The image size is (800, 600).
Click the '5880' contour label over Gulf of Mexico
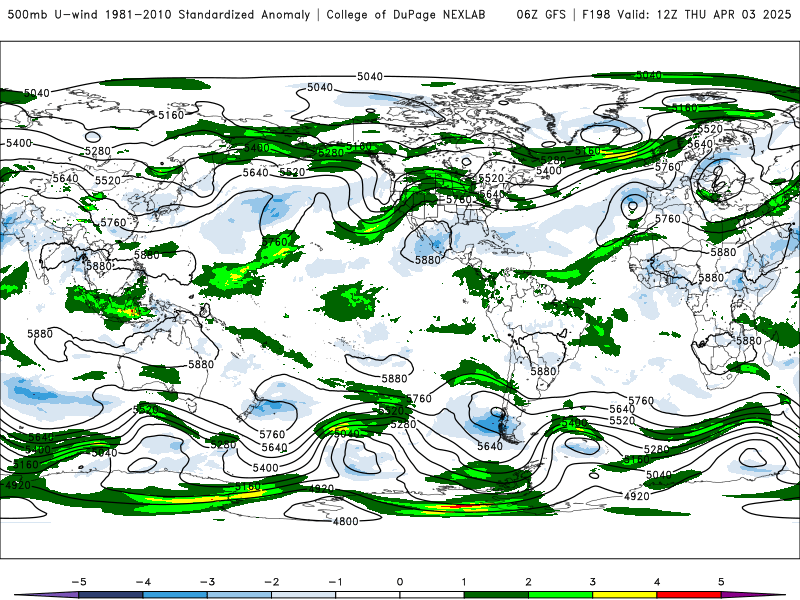coord(428,260)
